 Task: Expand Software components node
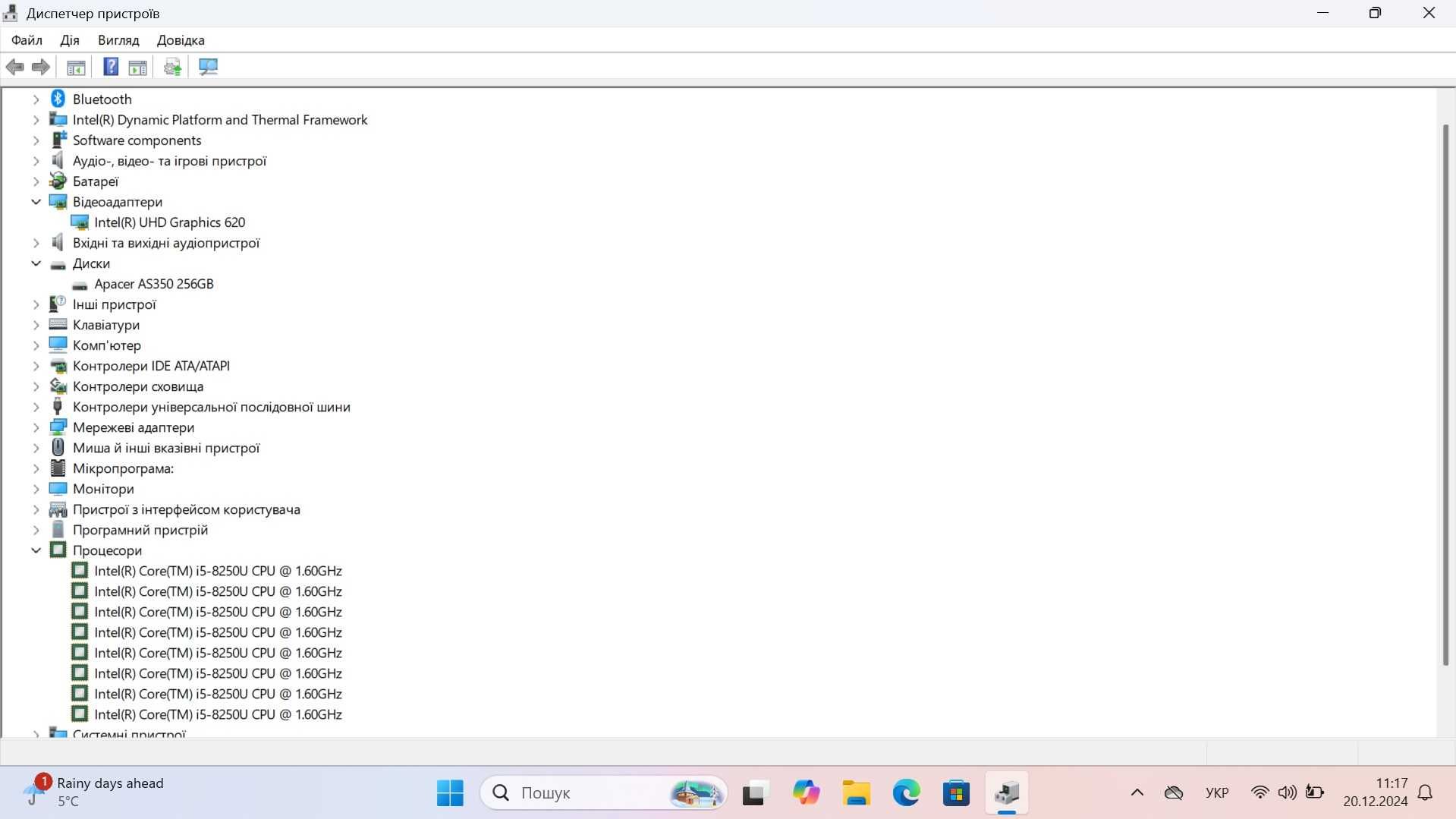click(36, 140)
